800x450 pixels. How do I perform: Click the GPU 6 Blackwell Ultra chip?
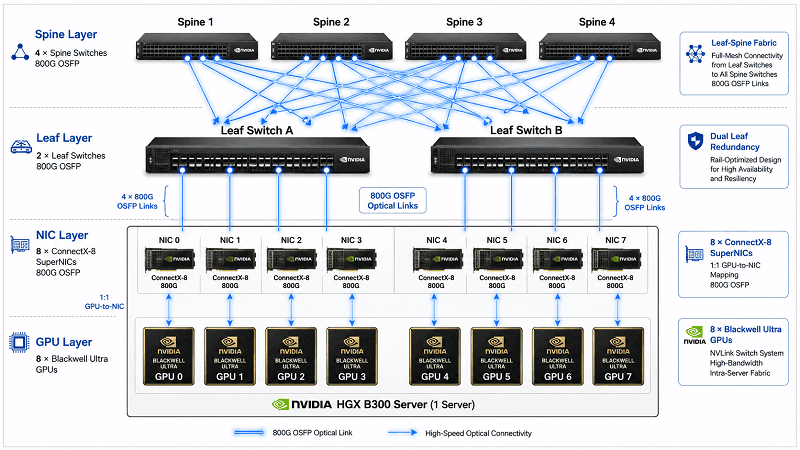558,356
